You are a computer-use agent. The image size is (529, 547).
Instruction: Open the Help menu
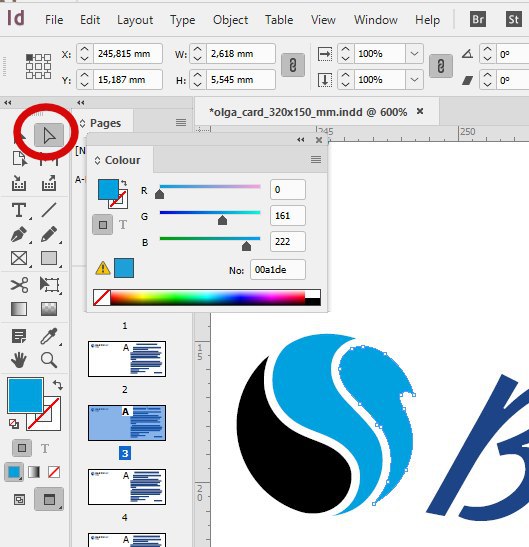tap(427, 20)
